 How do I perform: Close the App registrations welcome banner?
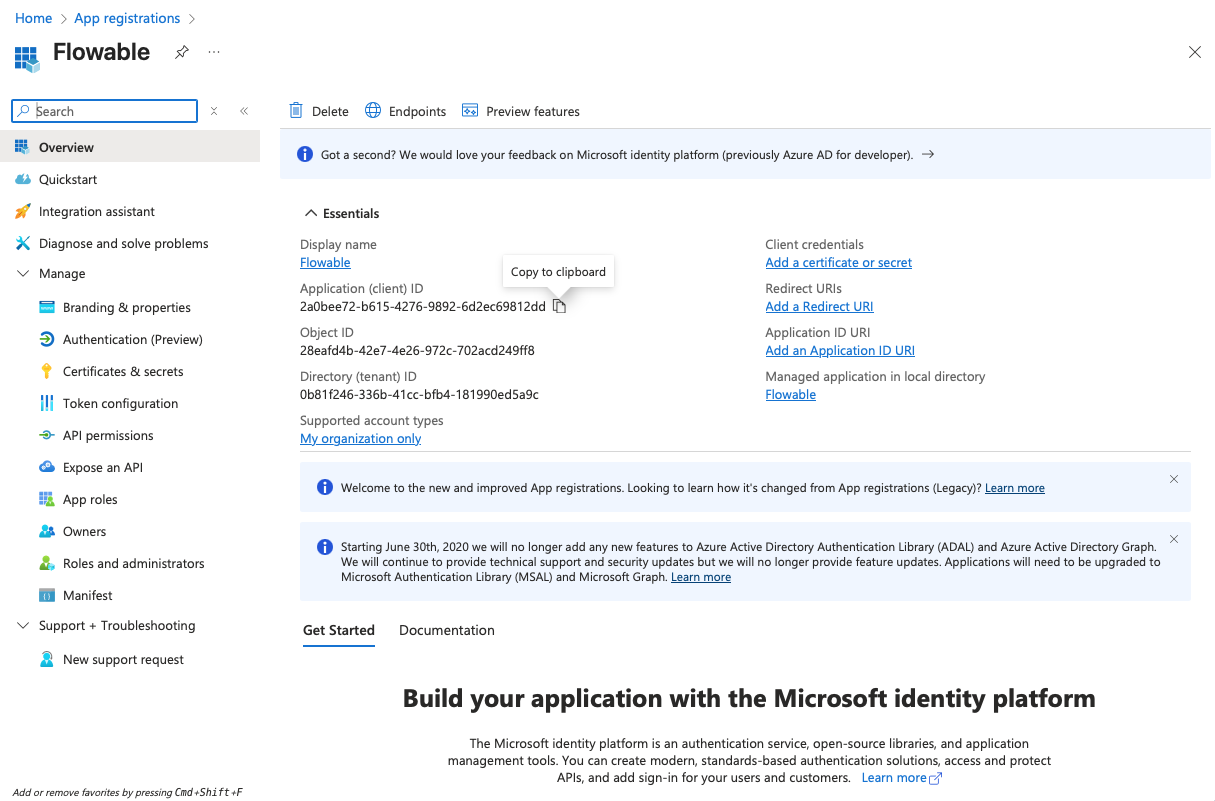[1174, 479]
